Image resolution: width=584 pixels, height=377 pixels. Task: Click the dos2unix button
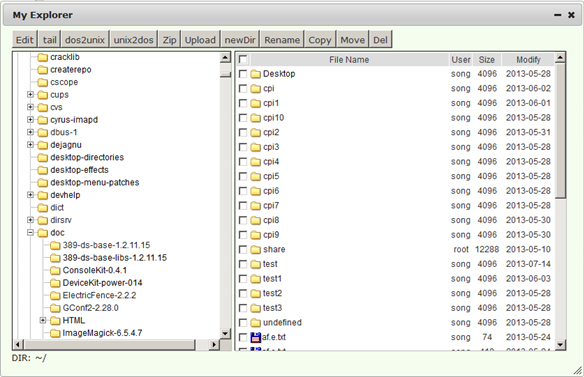85,40
